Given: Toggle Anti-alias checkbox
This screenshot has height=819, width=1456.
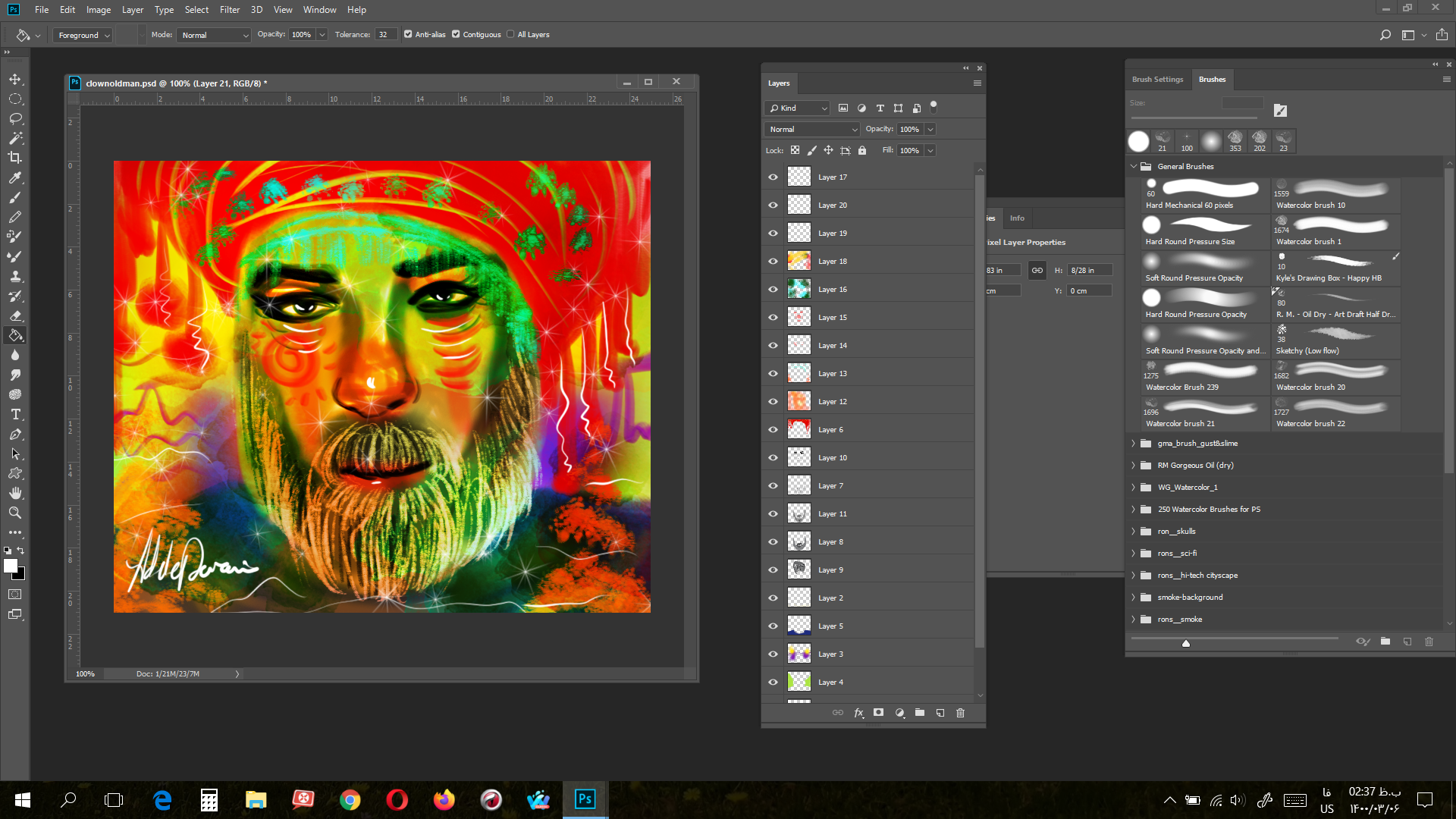Looking at the screenshot, I should pyautogui.click(x=408, y=34).
